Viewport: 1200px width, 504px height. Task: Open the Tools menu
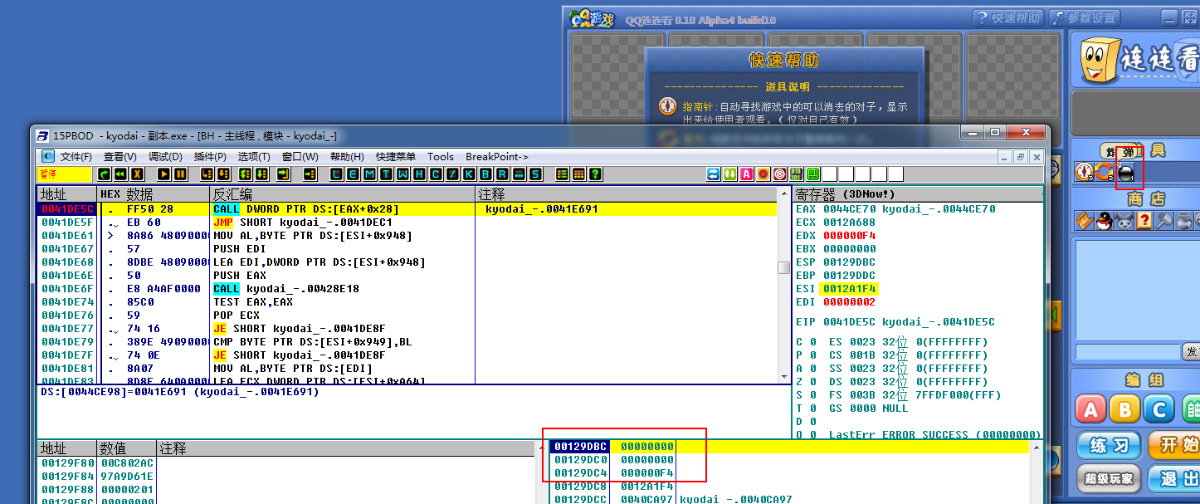(440, 157)
